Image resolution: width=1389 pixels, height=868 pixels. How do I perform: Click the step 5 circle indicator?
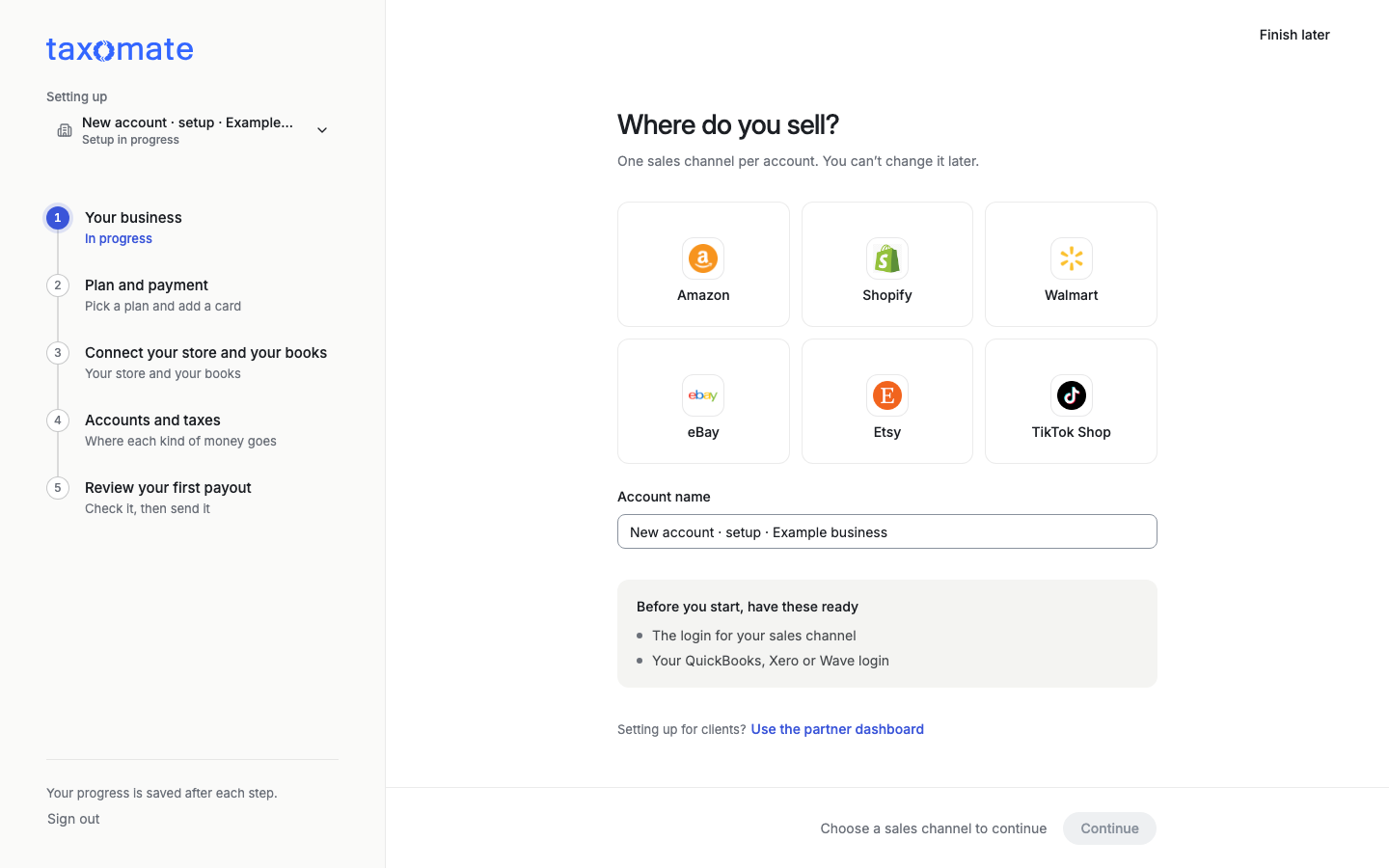point(58,488)
